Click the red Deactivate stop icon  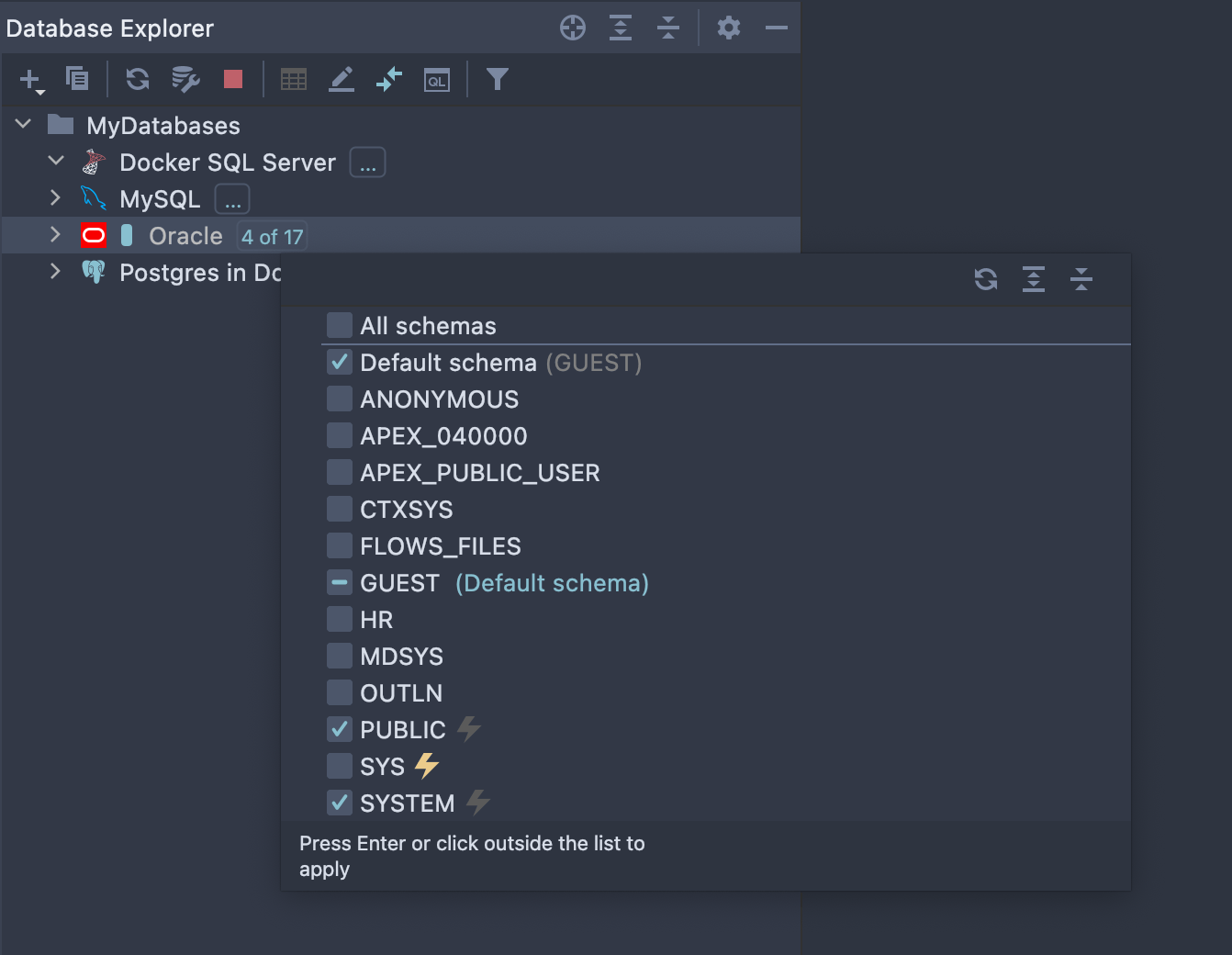(233, 80)
